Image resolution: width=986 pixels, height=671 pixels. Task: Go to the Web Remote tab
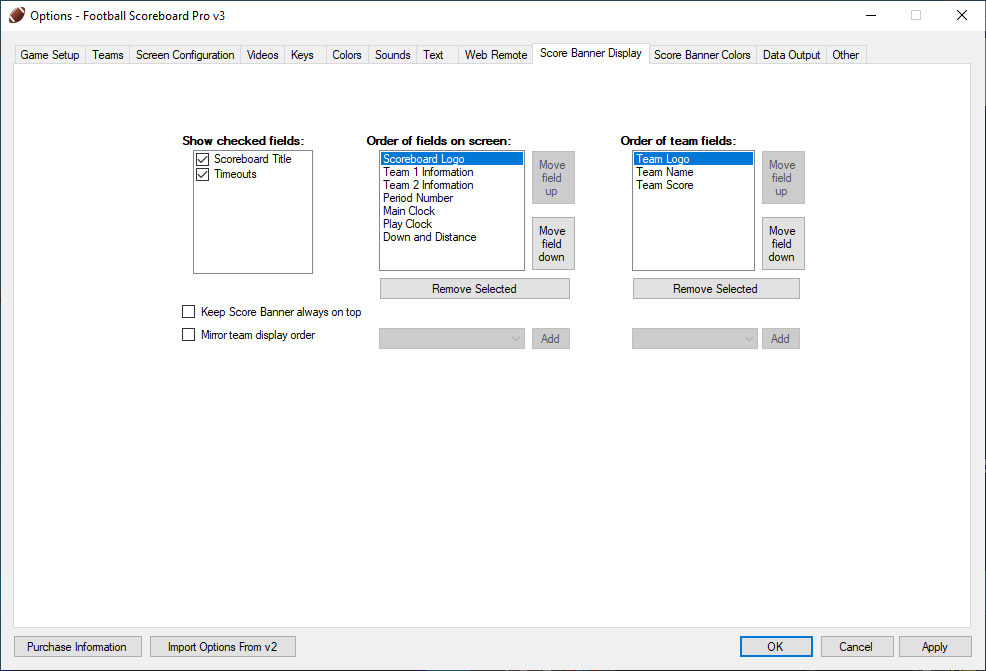pos(495,55)
